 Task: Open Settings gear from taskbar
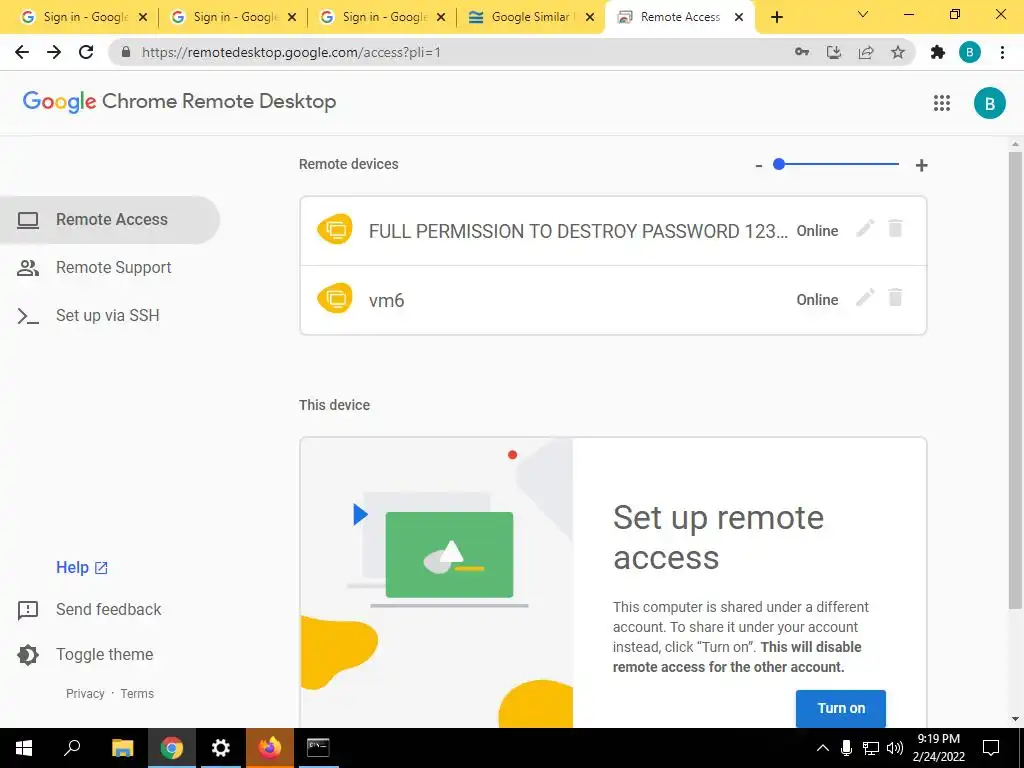221,748
